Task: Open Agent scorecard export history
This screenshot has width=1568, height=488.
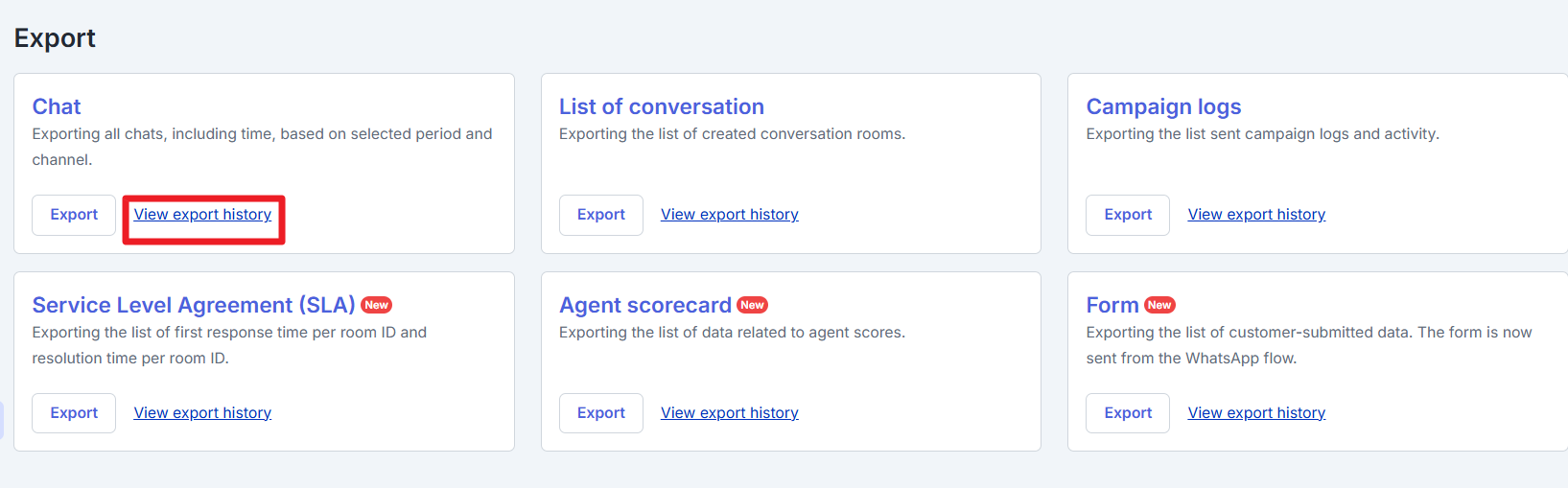Action: coord(729,413)
